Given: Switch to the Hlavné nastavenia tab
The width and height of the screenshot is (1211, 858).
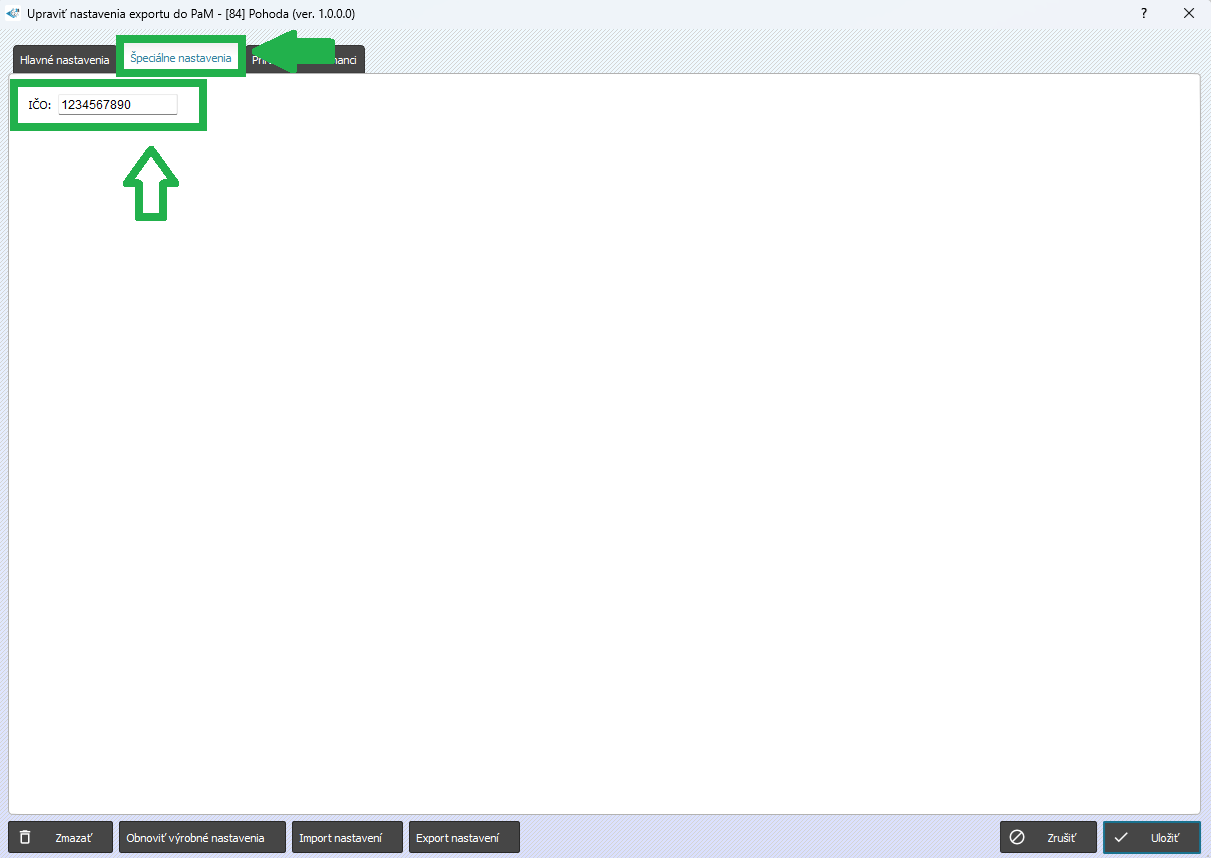Looking at the screenshot, I should (65, 60).
